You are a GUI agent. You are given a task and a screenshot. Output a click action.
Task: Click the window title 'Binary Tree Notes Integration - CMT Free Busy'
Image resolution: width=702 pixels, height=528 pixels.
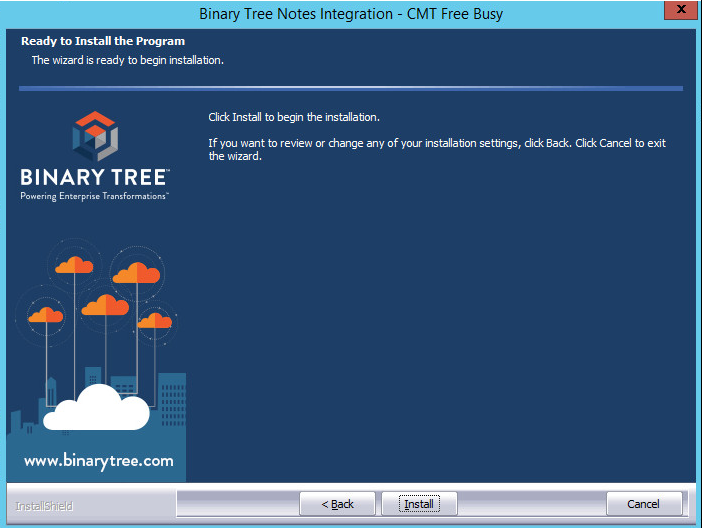coord(351,14)
